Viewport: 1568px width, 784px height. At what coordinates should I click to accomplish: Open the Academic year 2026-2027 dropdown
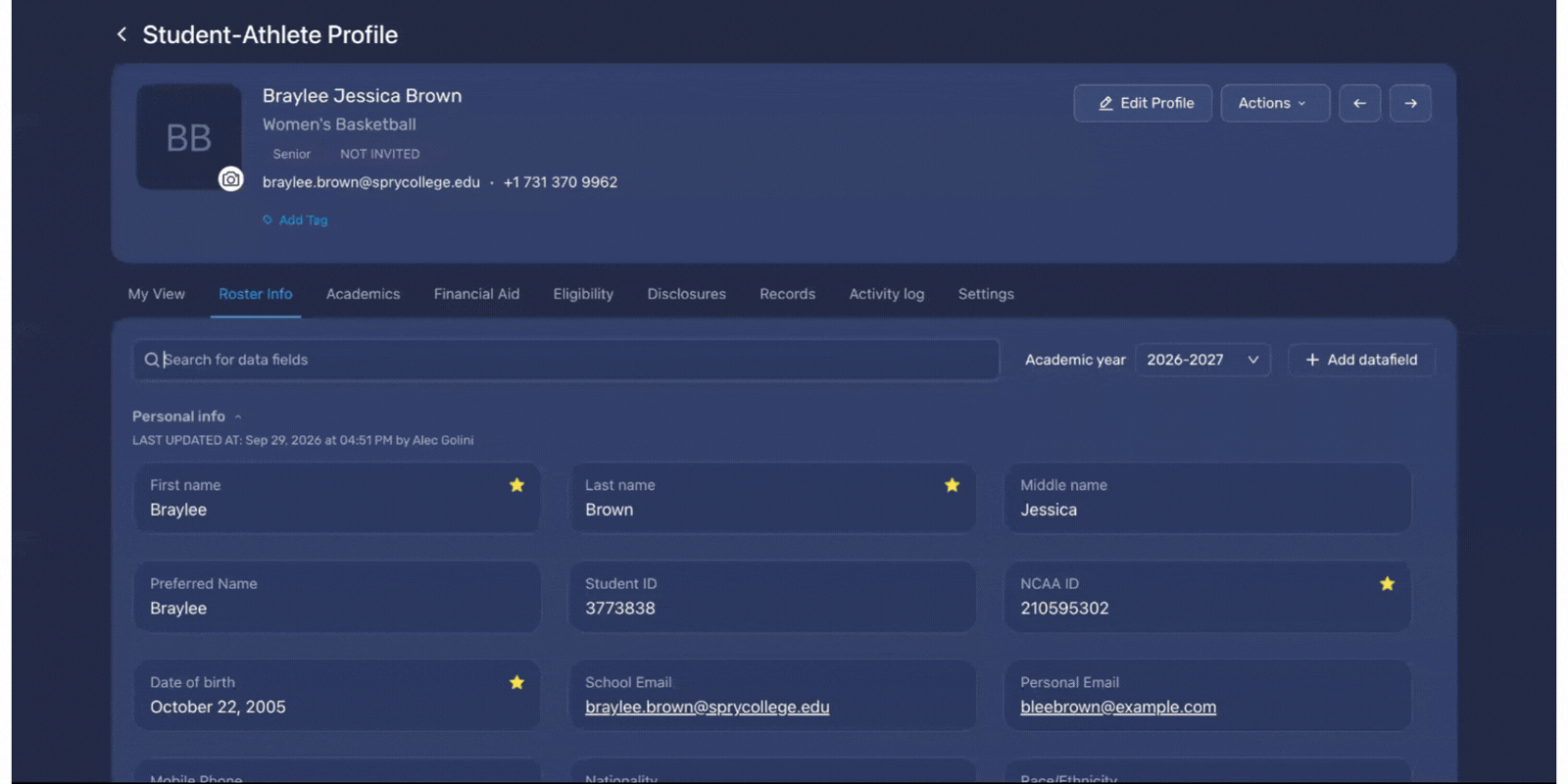coord(1202,360)
